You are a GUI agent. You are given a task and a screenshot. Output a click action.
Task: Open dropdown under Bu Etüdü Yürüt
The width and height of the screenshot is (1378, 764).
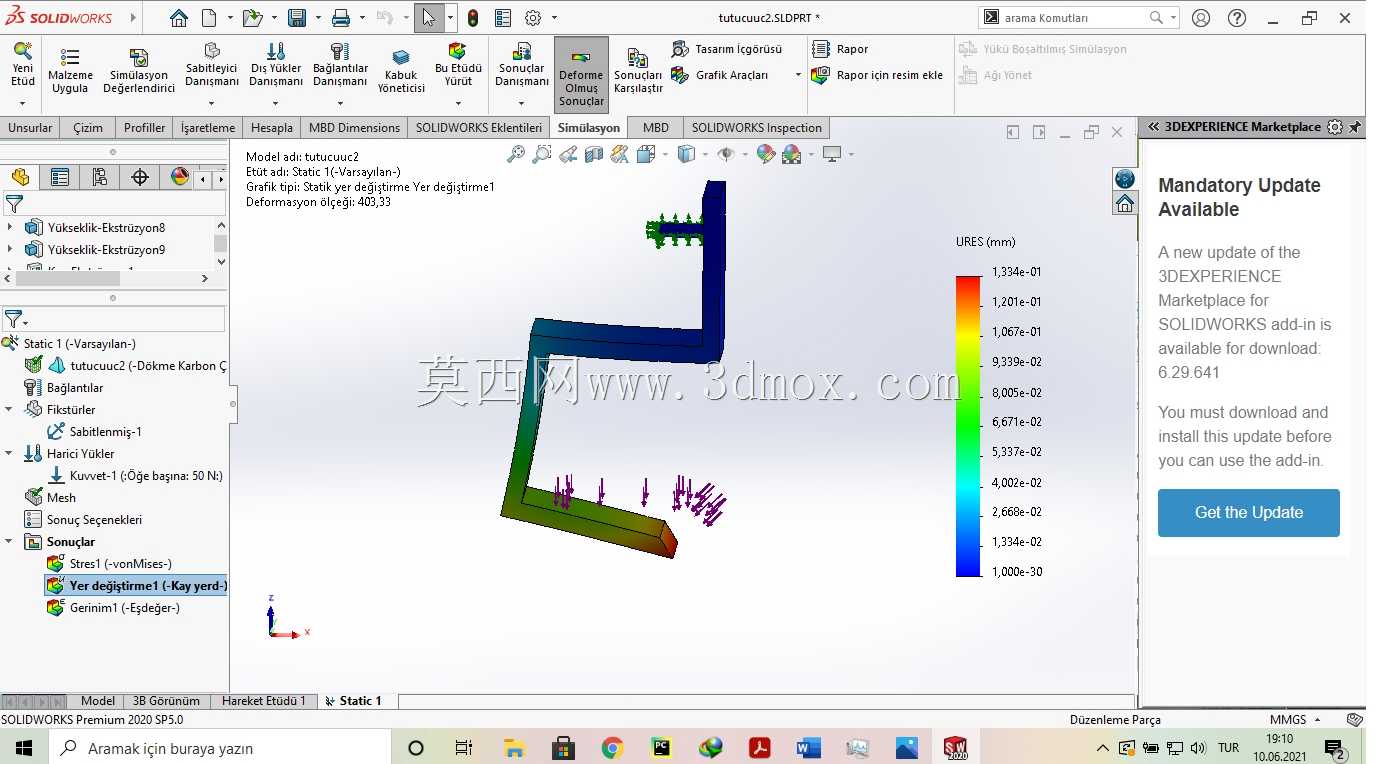(458, 103)
